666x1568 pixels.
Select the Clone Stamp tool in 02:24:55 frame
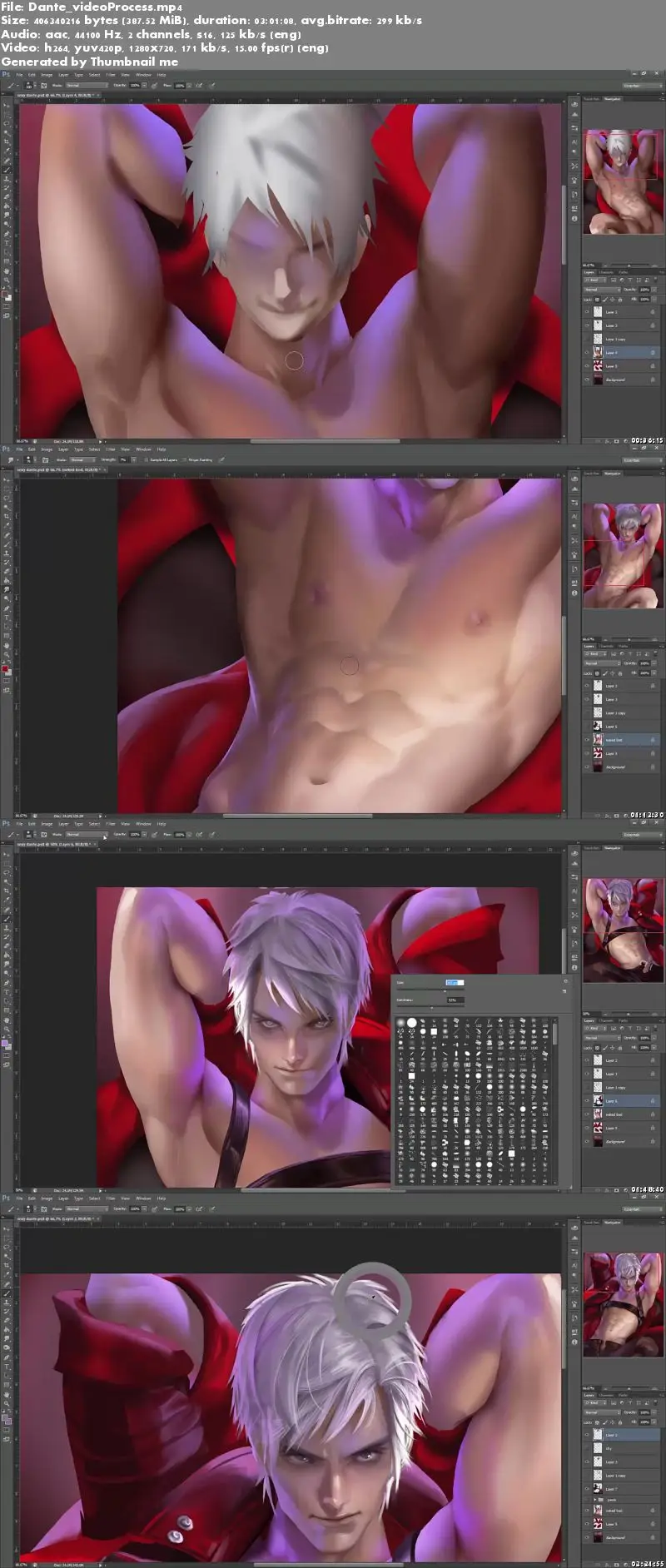[7, 1303]
